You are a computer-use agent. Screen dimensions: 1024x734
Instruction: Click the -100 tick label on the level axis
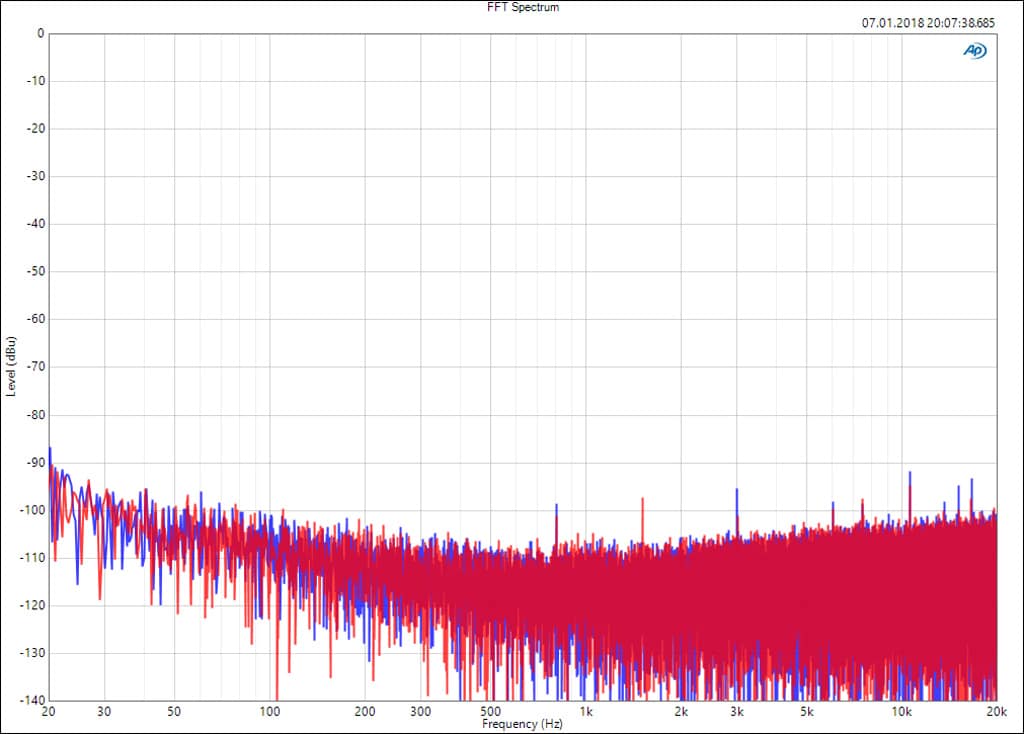[31, 510]
